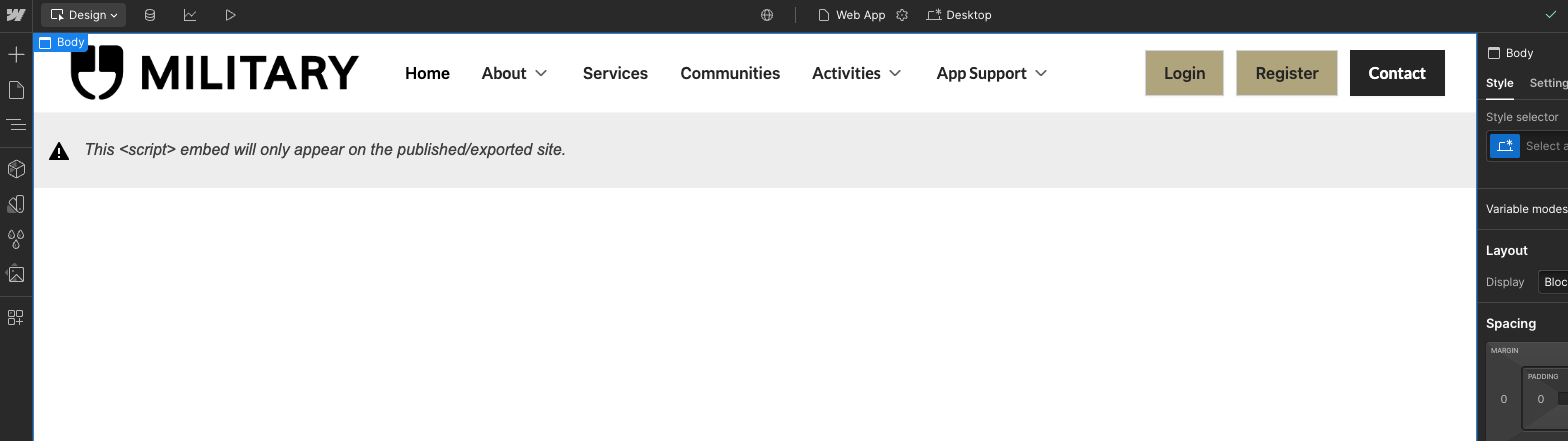
Task: Click the Style selector input field
Action: coord(1546,146)
